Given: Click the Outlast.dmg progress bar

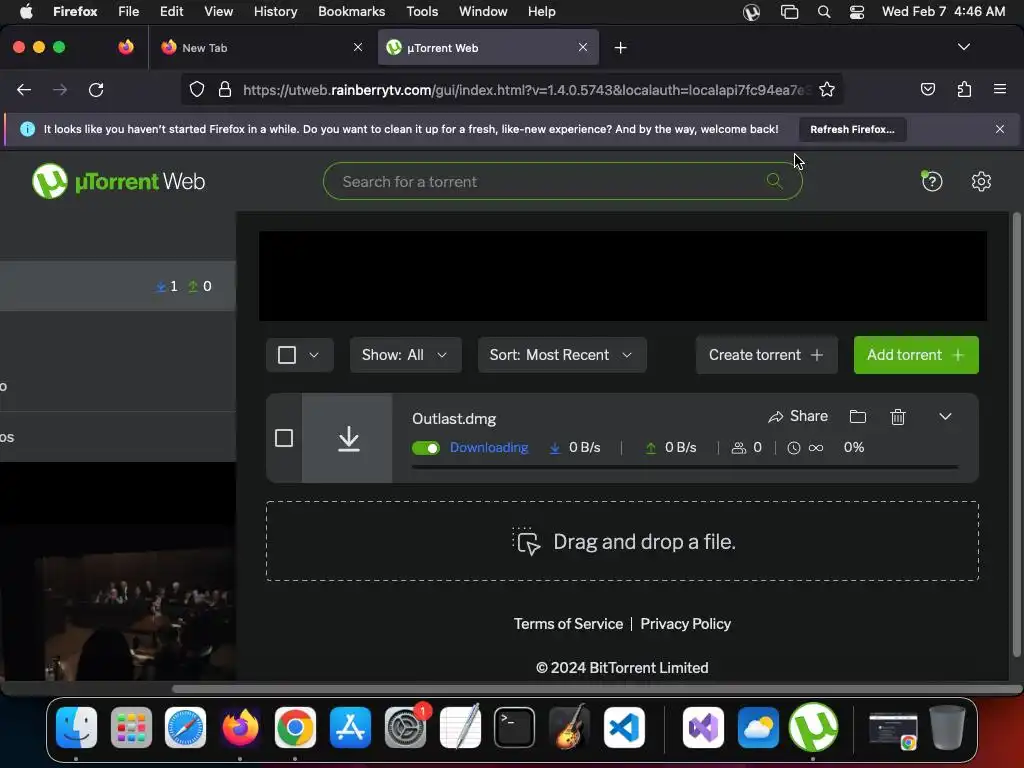Looking at the screenshot, I should pyautogui.click(x=685, y=467).
